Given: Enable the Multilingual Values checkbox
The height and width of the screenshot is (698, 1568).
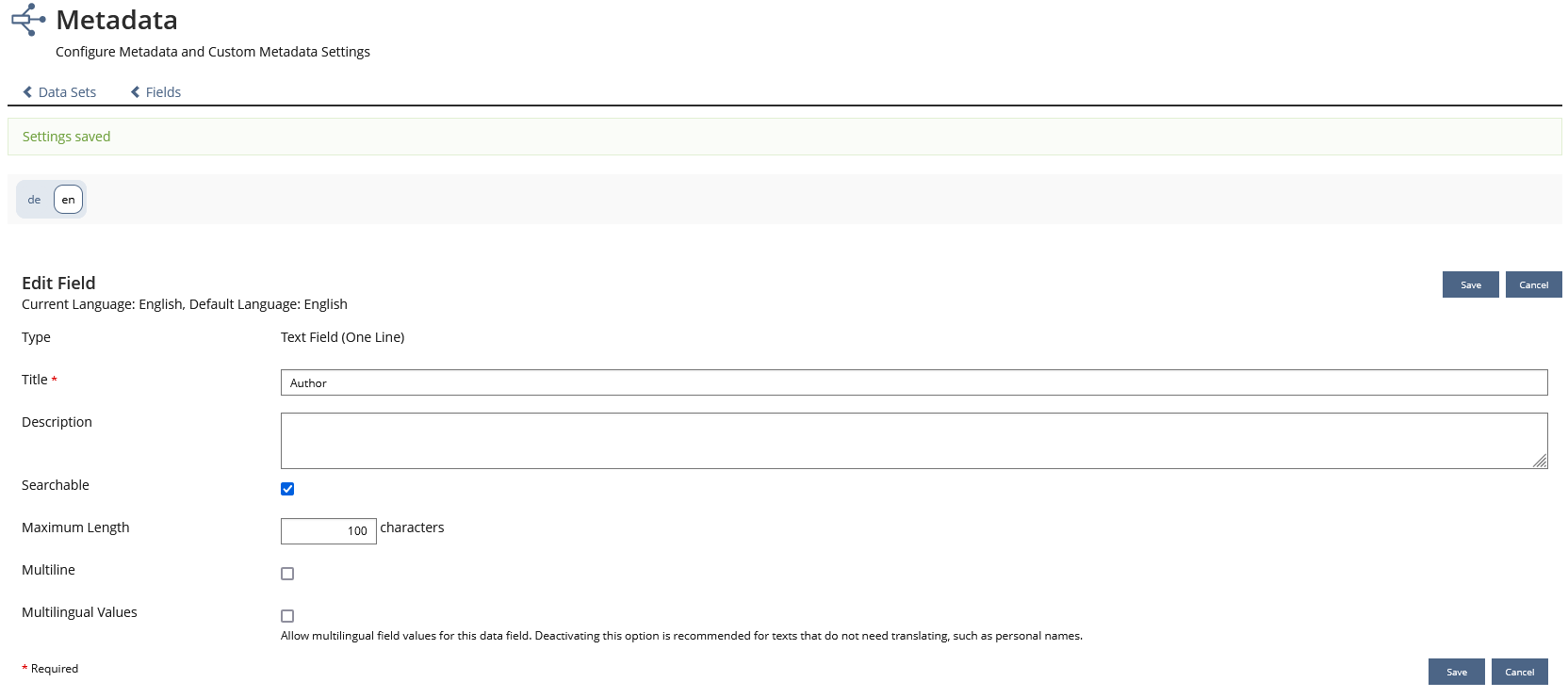Looking at the screenshot, I should tap(287, 616).
